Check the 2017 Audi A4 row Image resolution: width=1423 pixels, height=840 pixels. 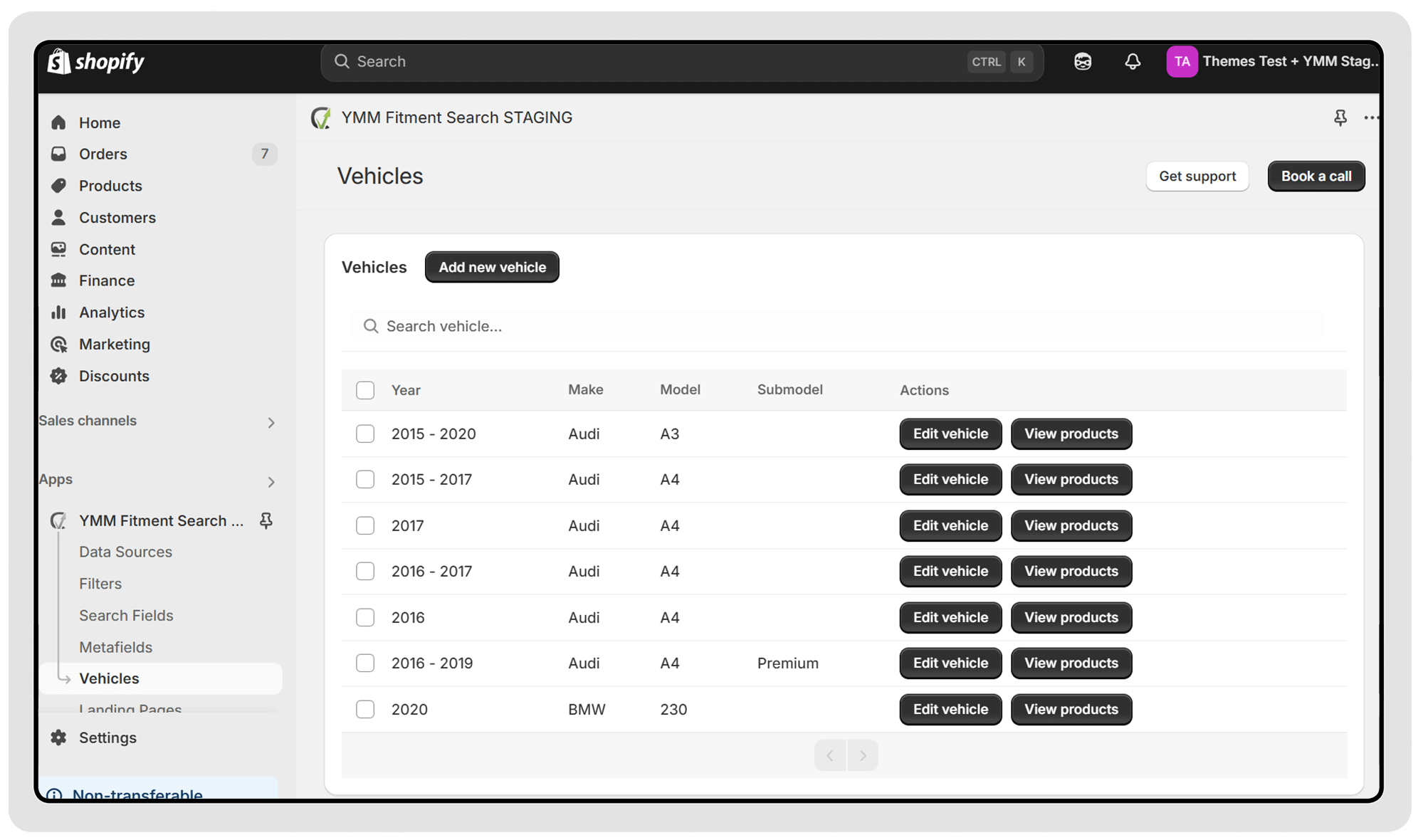click(365, 525)
